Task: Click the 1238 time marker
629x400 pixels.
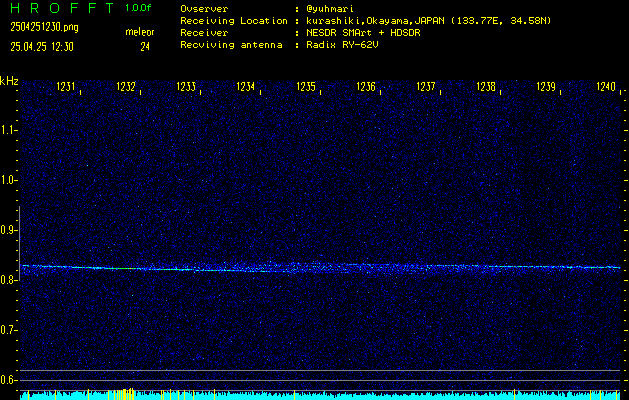Action: point(486,86)
